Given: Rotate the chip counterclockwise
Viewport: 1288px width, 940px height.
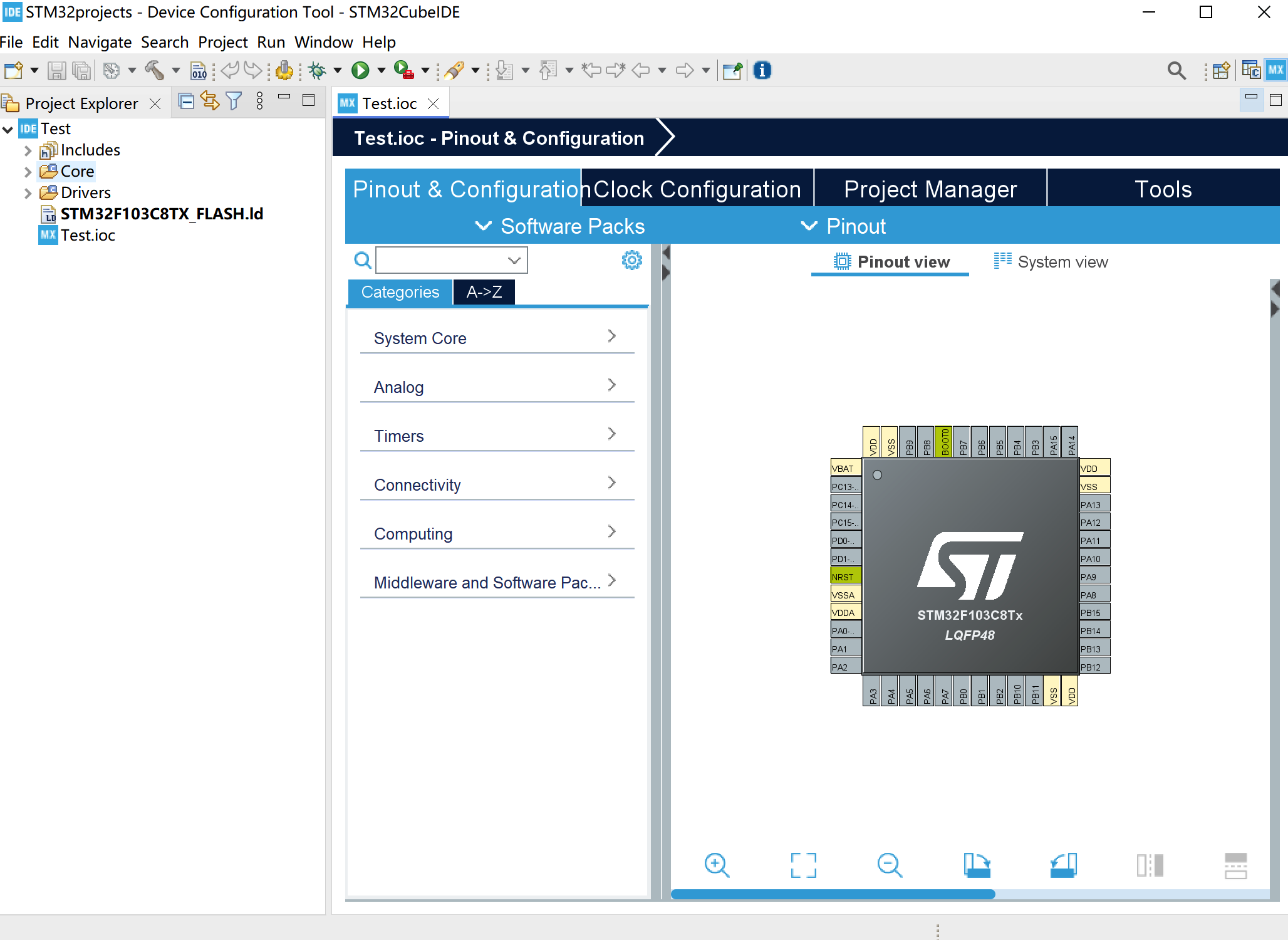Looking at the screenshot, I should [1064, 865].
